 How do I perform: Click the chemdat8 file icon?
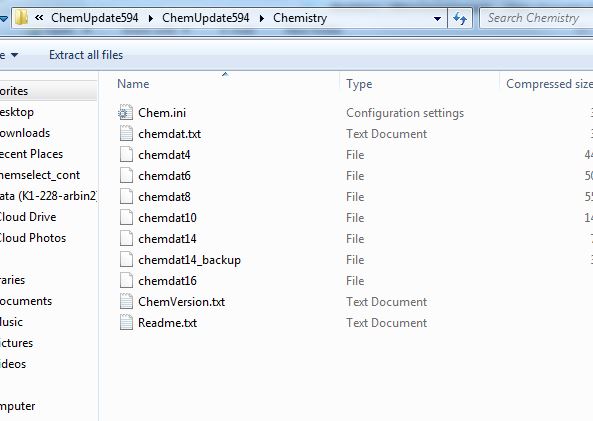coord(126,196)
